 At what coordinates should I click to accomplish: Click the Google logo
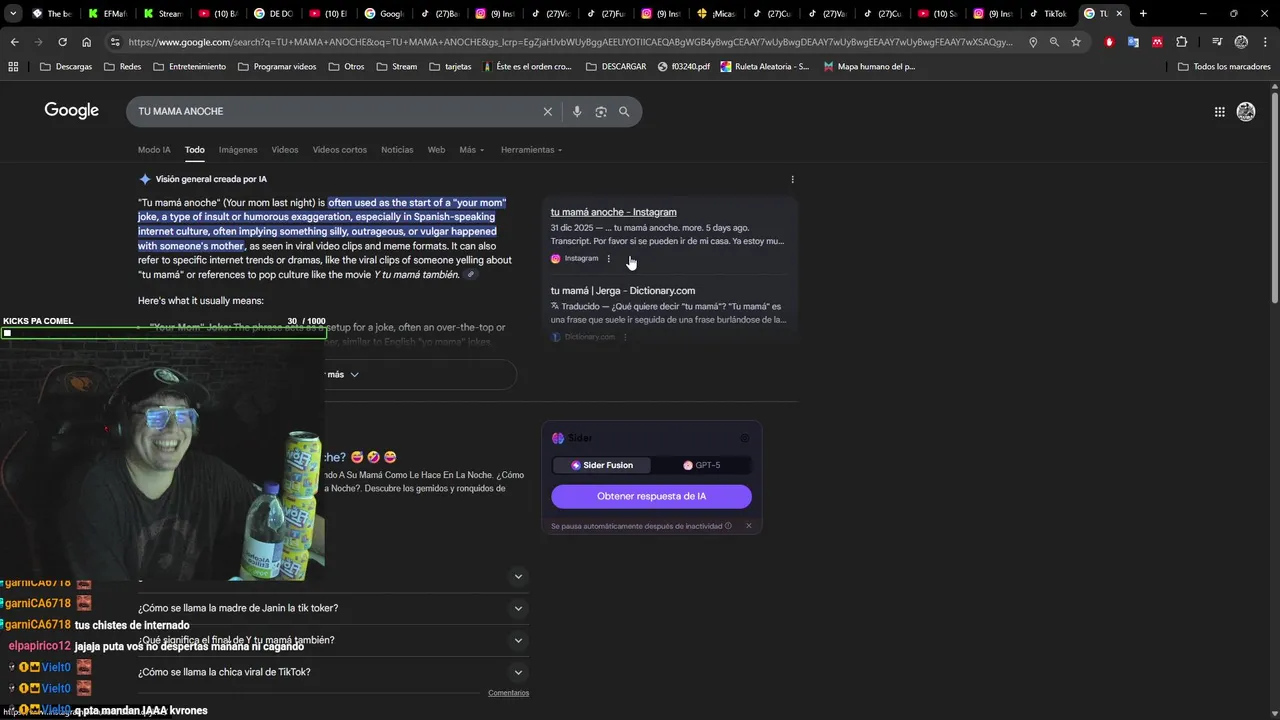[x=71, y=111]
